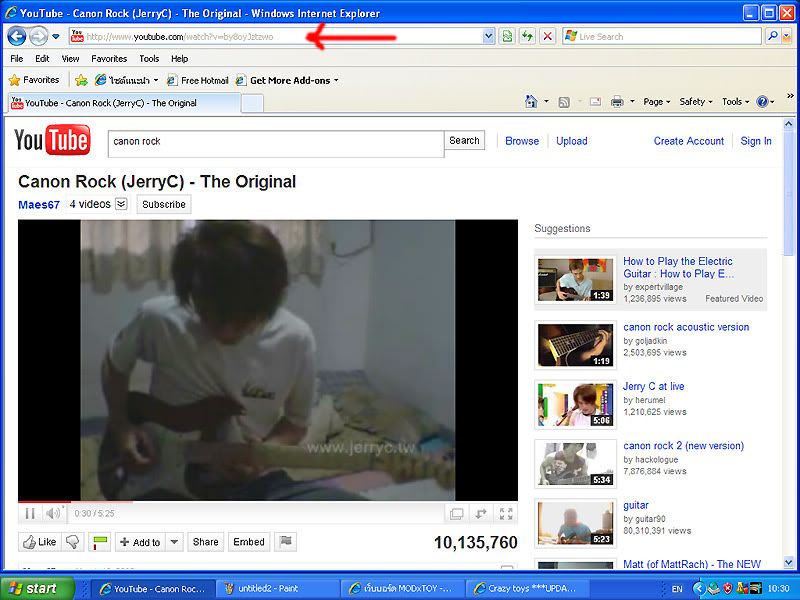Seek the video using the progress bar
800x600 pixels.
[x=268, y=502]
